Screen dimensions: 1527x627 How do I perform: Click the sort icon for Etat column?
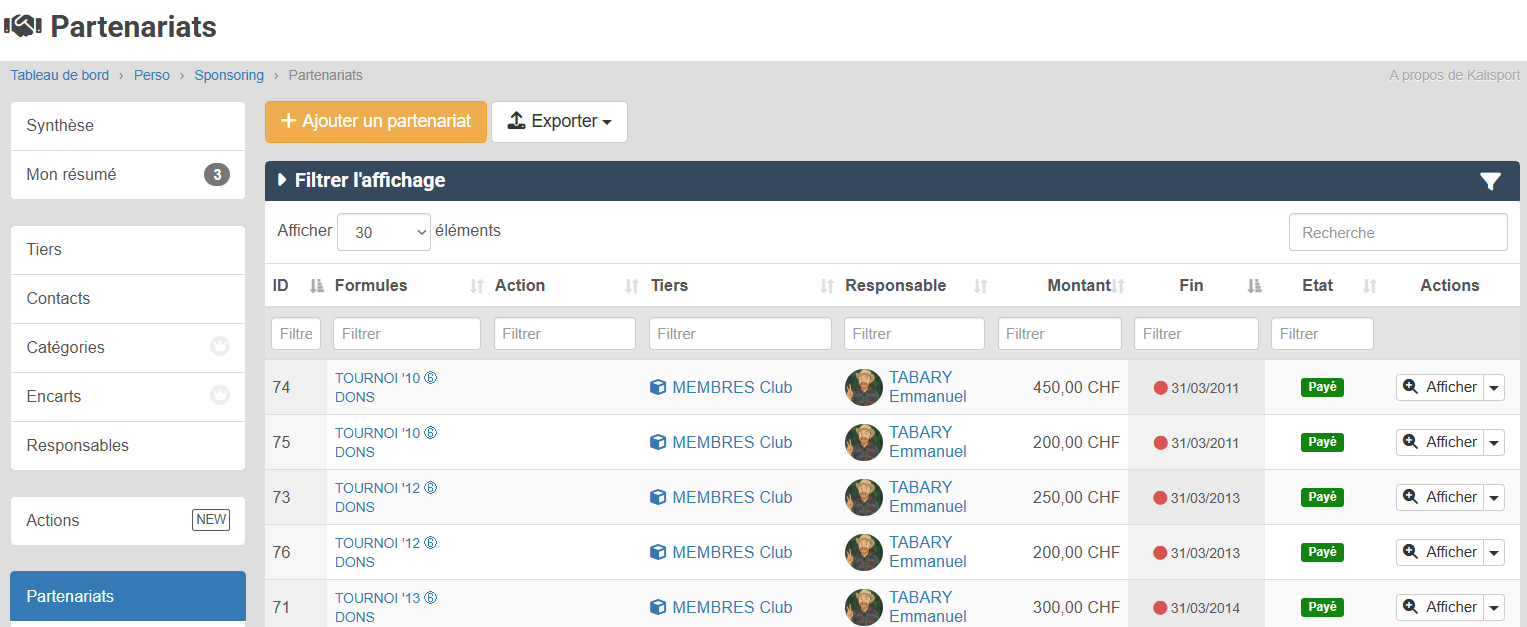point(1370,286)
